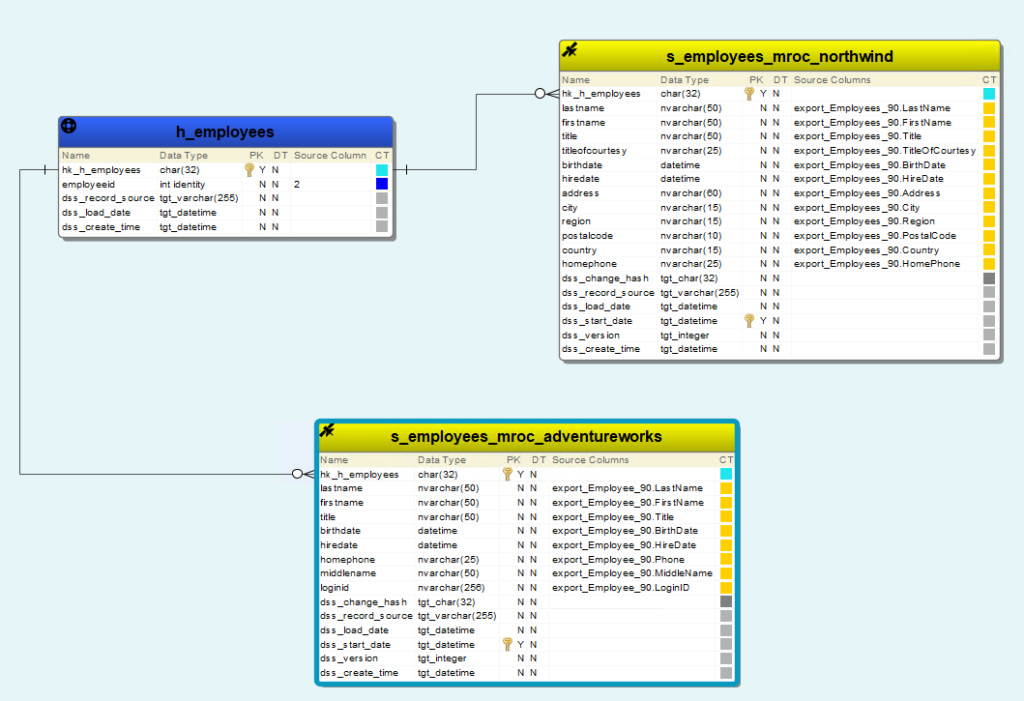Click export_Employees_90.City source column
Screen dimensions: 1024x701
point(857,207)
